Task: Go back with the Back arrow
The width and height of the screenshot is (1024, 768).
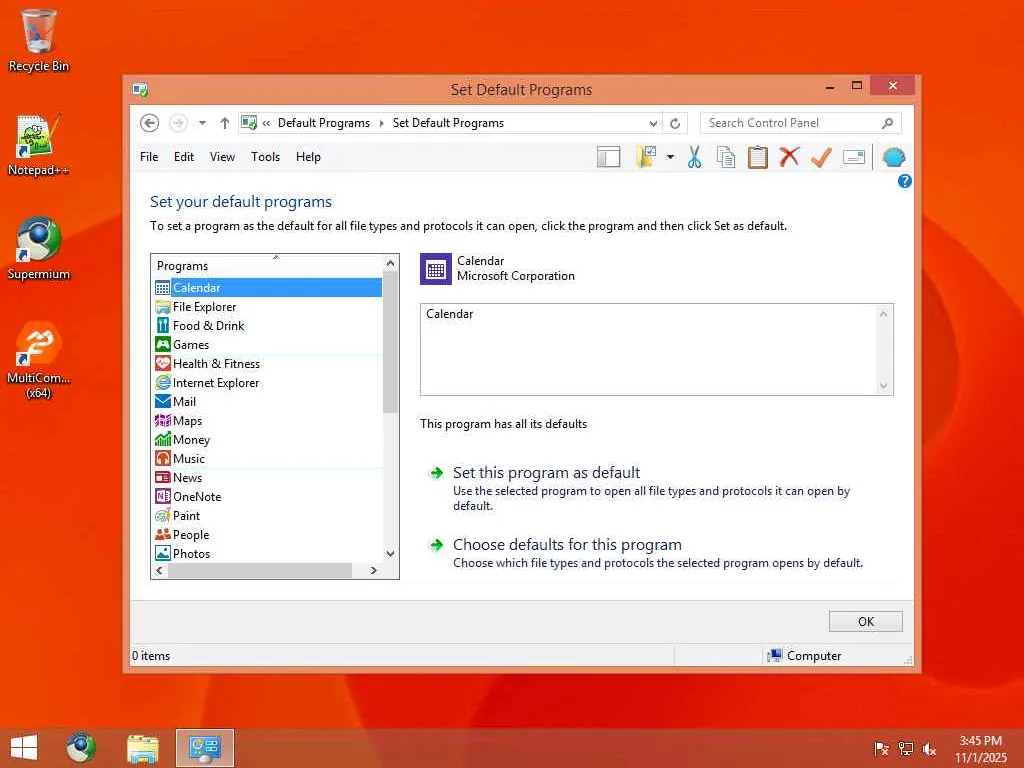Action: [x=150, y=123]
